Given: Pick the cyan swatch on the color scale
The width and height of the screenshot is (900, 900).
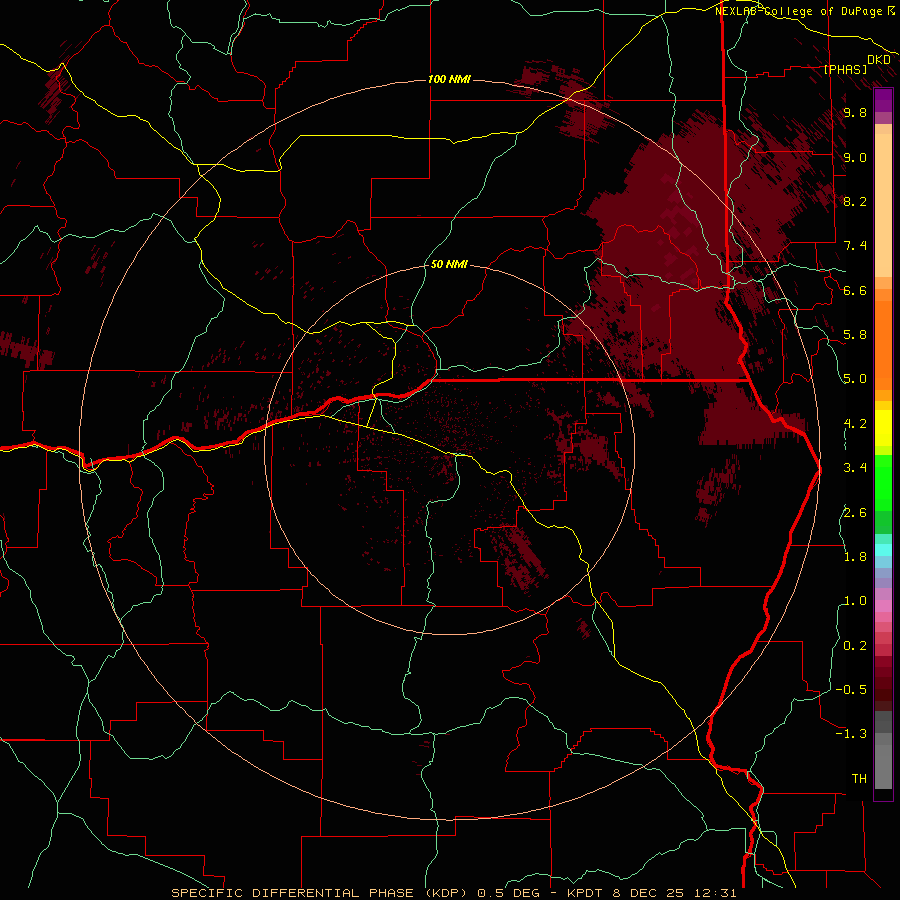Looking at the screenshot, I should (883, 550).
